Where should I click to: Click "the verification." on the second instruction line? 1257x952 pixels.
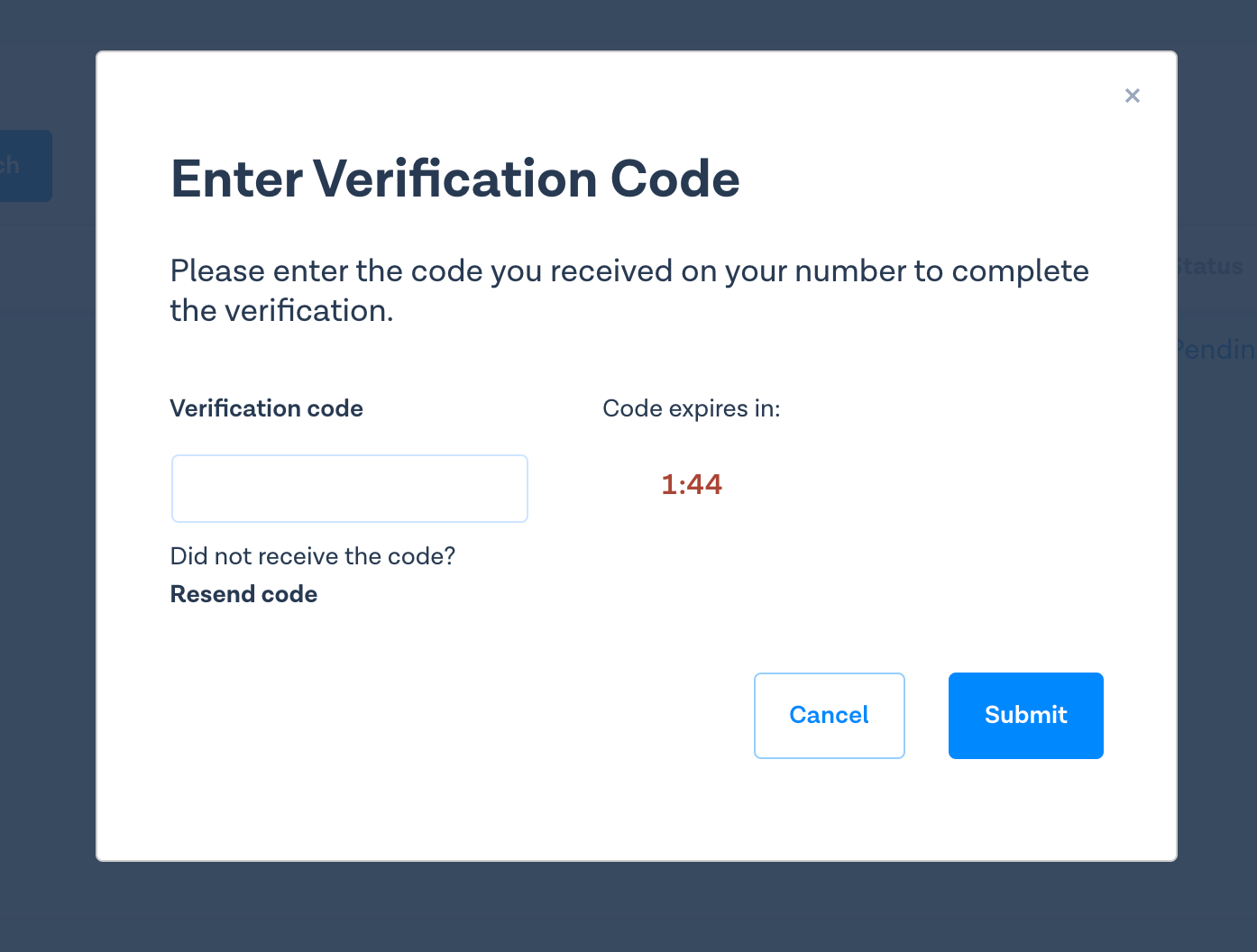pos(281,311)
